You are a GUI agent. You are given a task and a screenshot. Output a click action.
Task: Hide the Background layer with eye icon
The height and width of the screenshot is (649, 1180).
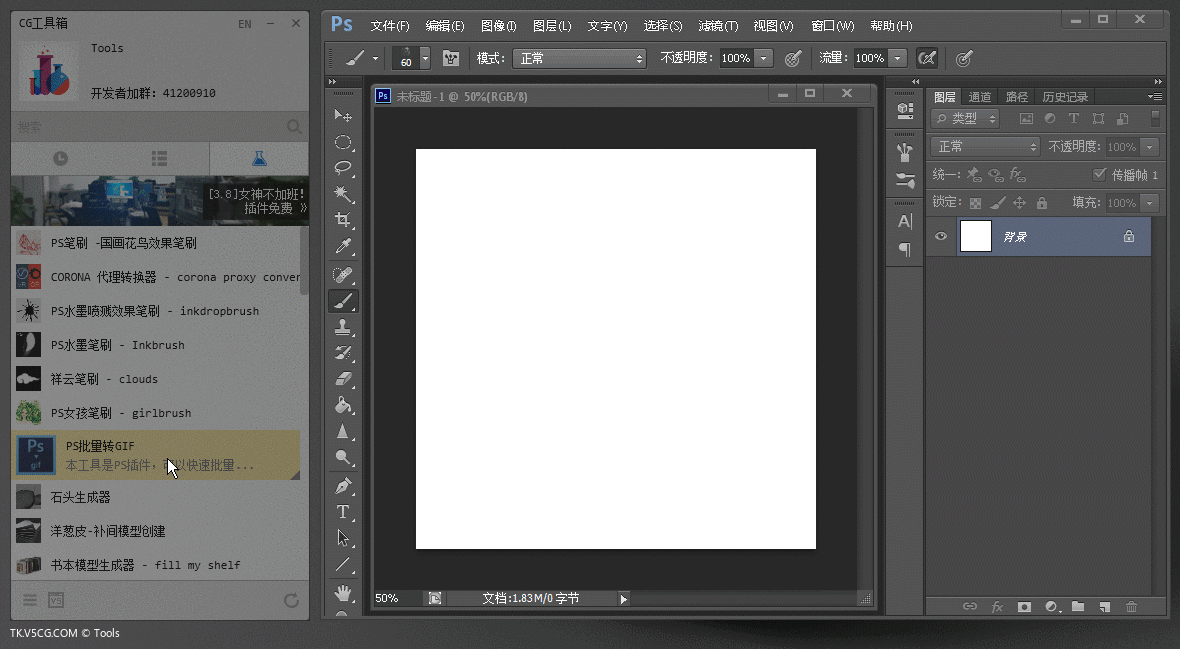pyautogui.click(x=940, y=237)
